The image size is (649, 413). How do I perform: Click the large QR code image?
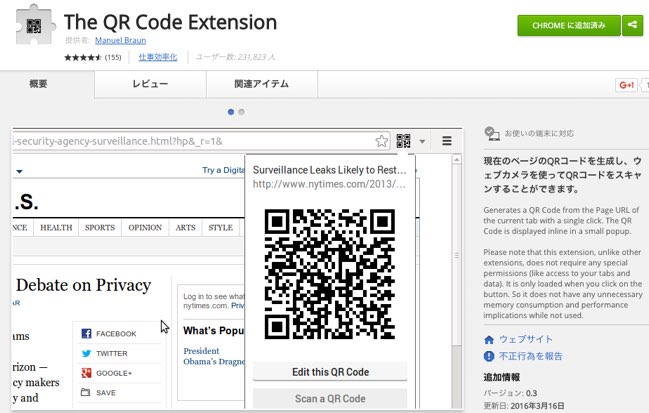point(330,274)
